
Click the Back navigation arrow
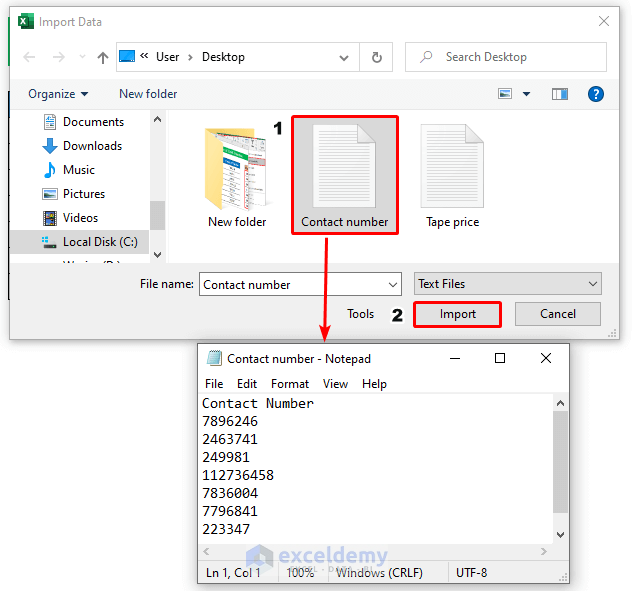[29, 57]
